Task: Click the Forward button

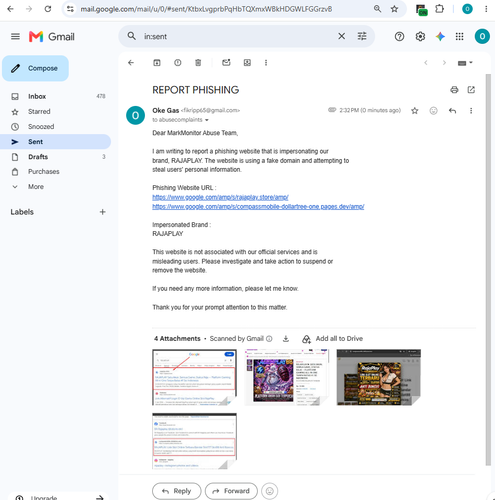Action: pos(231,491)
